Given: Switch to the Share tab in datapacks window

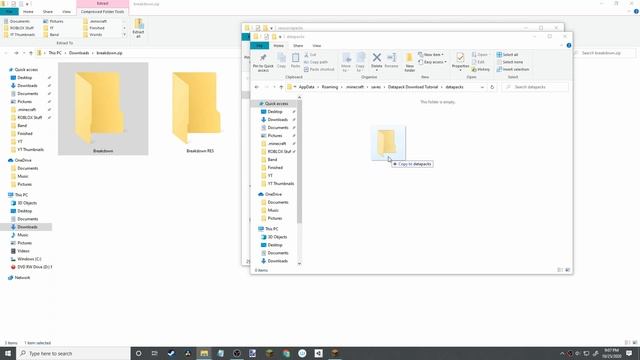Looking at the screenshot, I should [x=298, y=46].
